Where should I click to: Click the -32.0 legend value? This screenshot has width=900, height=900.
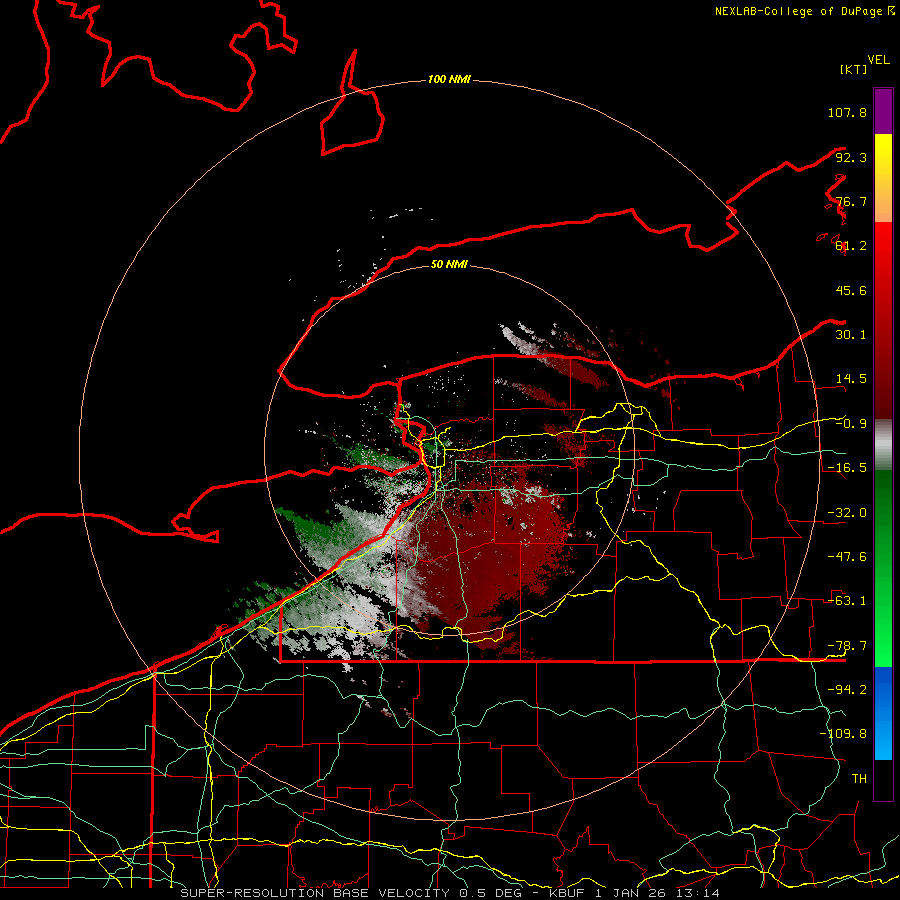(x=847, y=513)
